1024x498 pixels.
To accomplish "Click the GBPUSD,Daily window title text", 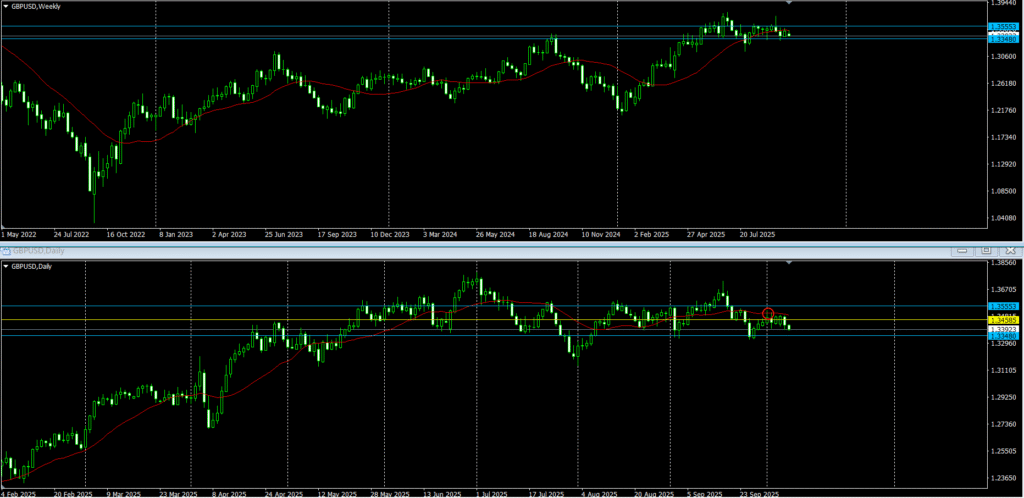I will (x=35, y=249).
